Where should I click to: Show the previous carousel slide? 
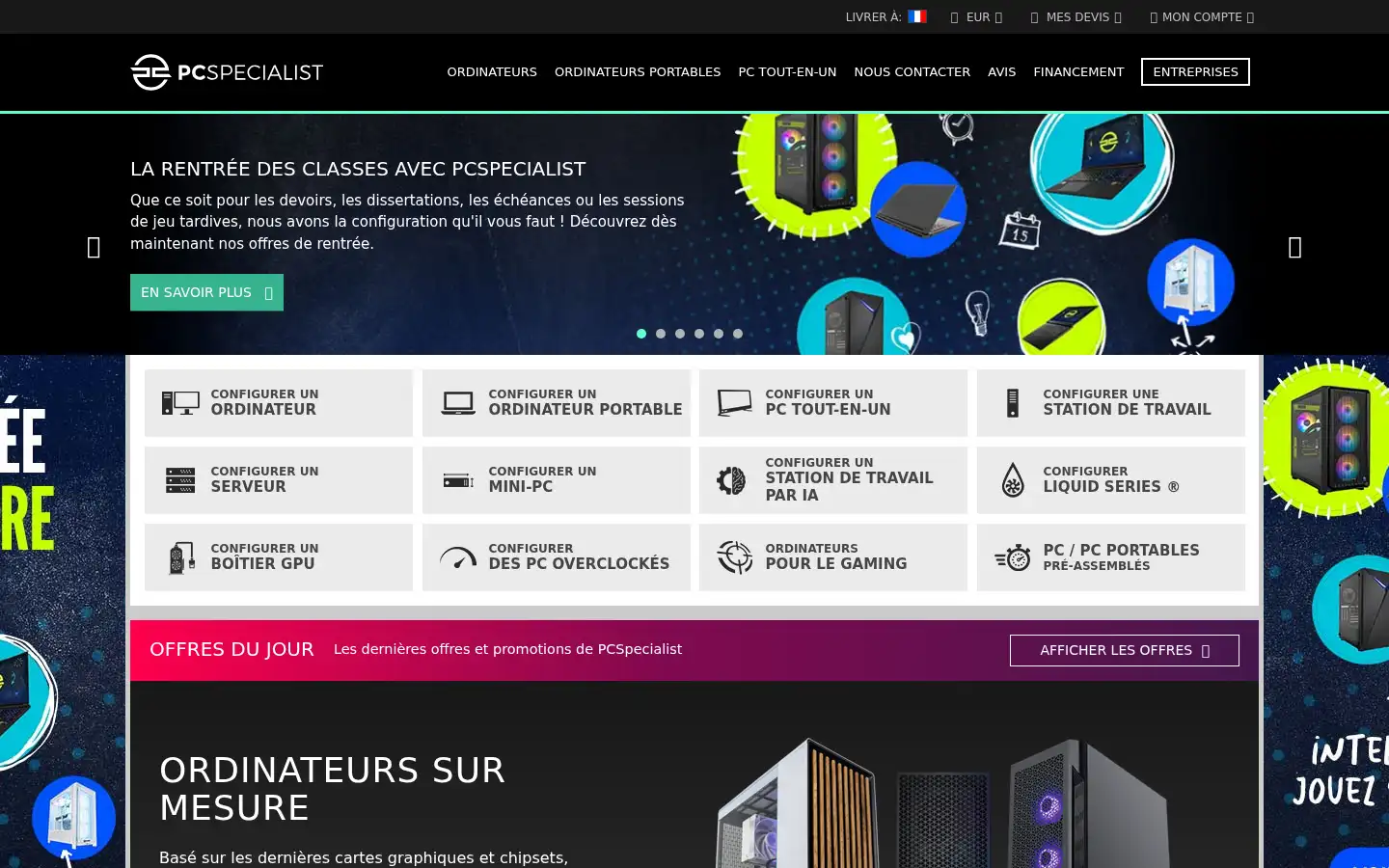coord(94,248)
